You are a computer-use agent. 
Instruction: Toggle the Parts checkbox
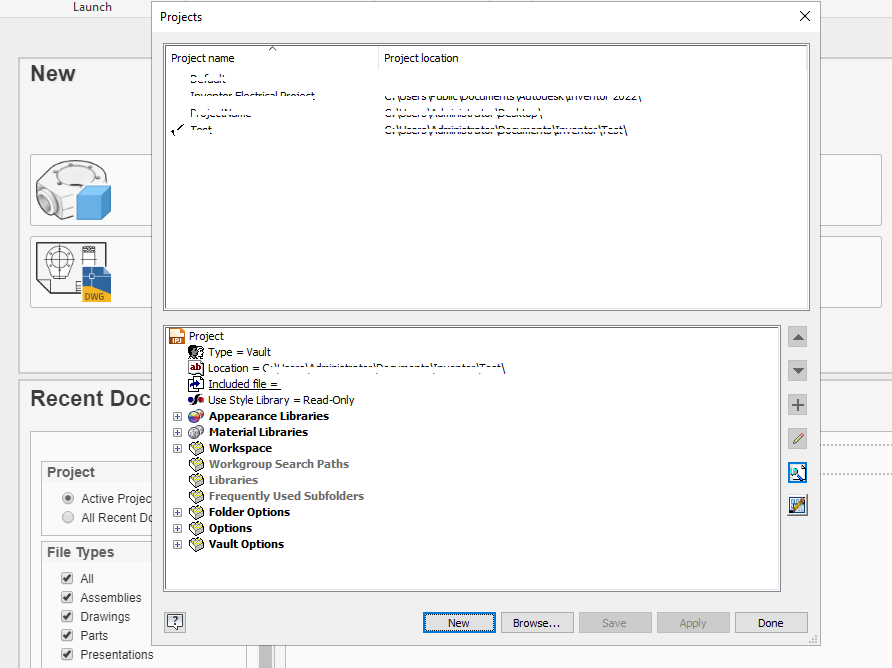coord(67,635)
